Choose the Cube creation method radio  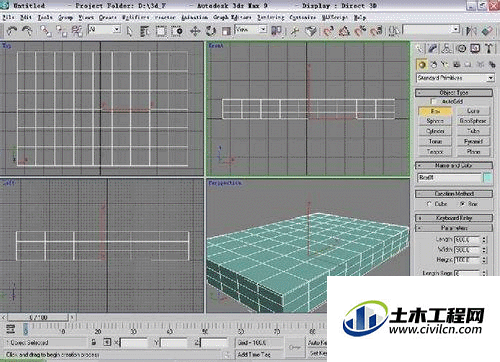429,204
